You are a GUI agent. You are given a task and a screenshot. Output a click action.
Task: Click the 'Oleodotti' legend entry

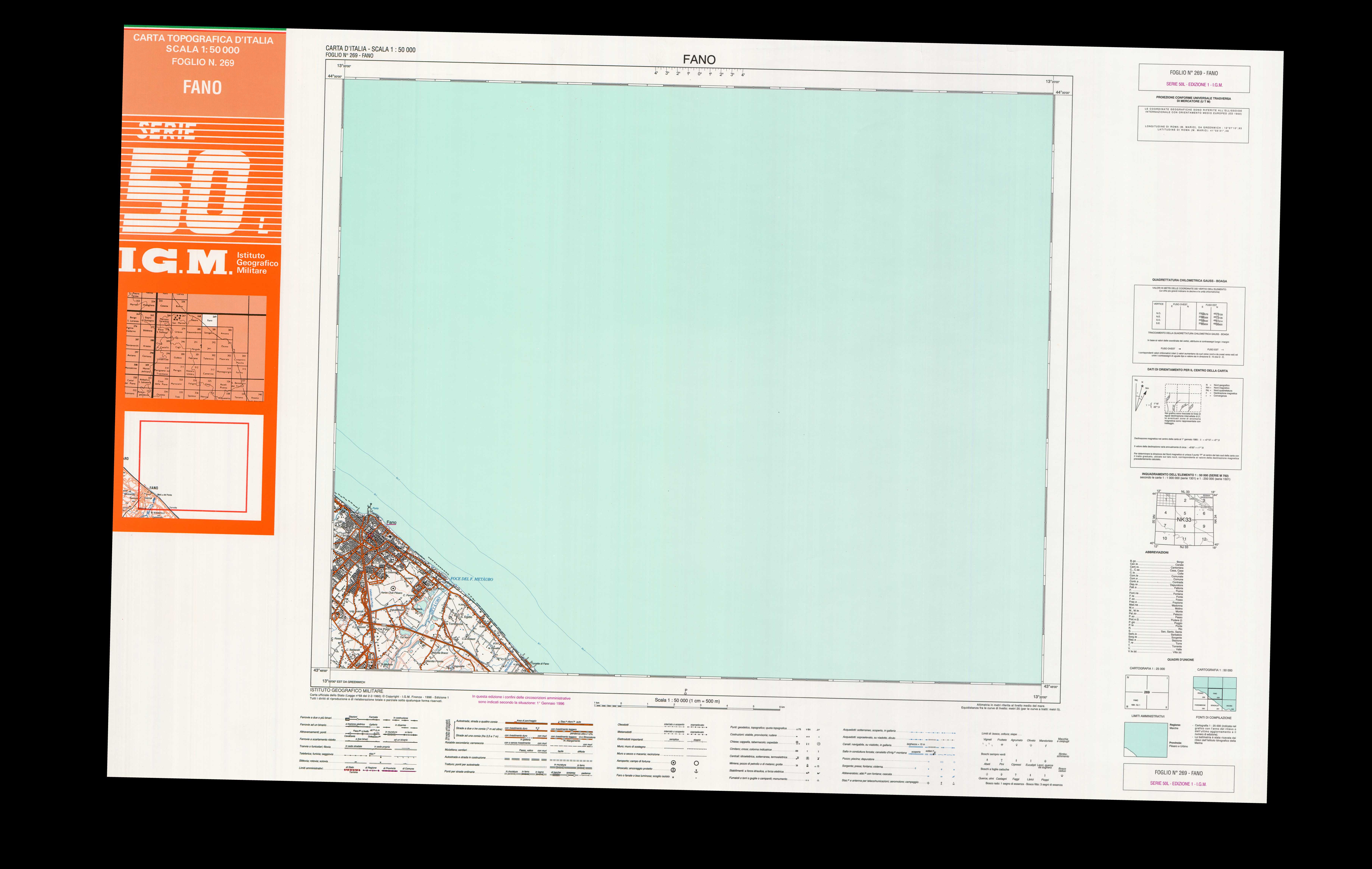pyautogui.click(x=623, y=725)
